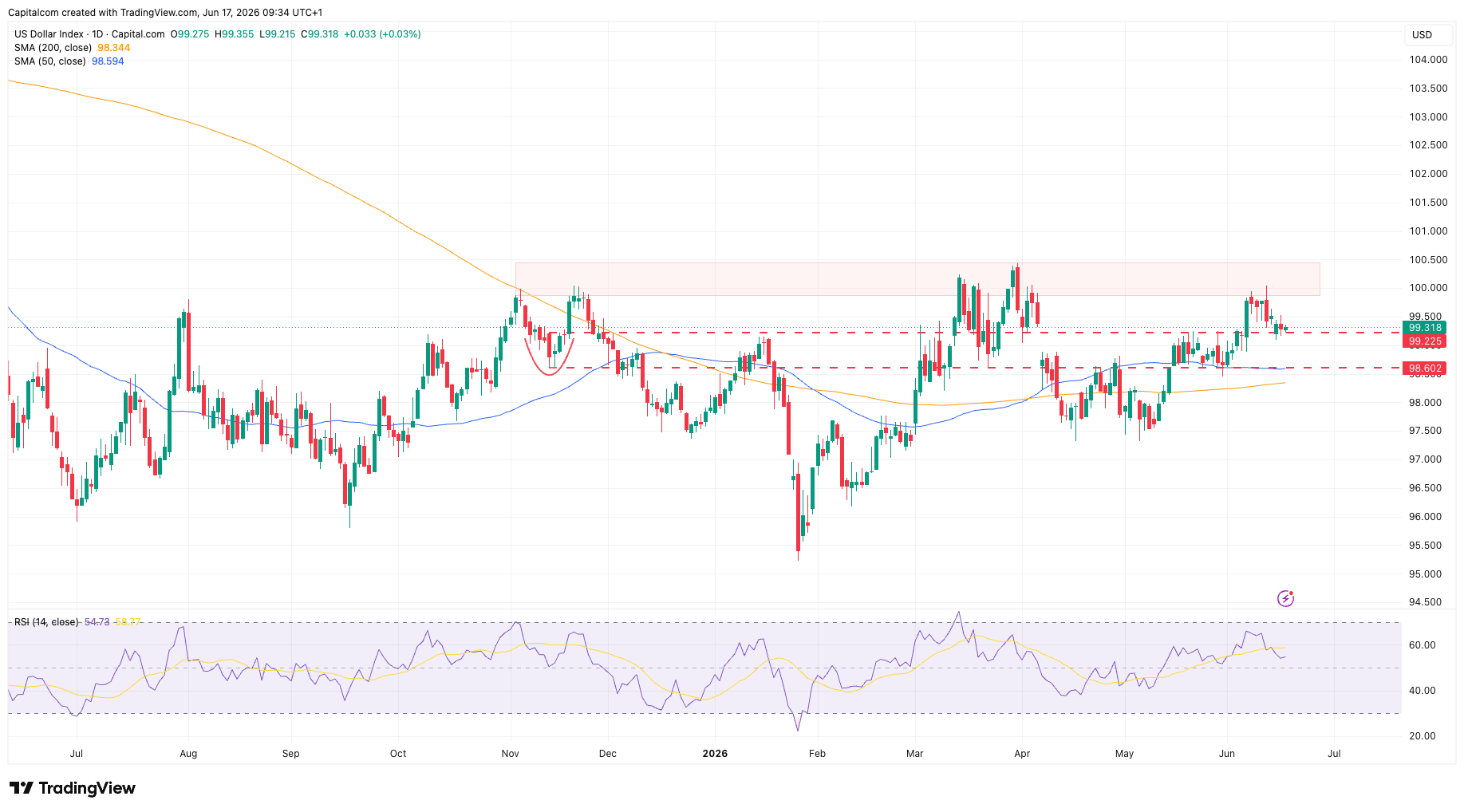
Task: Click the Jul label on the left
Action: click(77, 754)
